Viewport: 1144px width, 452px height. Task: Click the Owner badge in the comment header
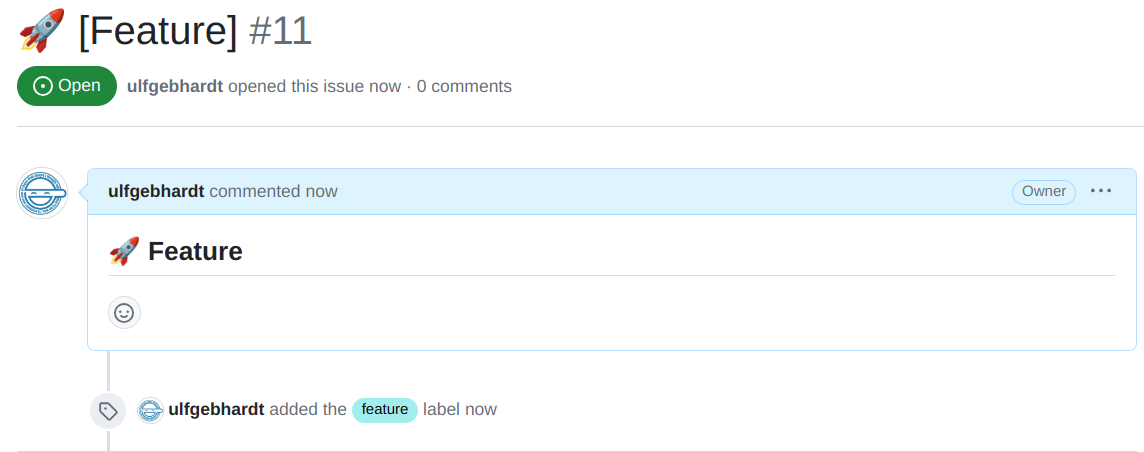(x=1043, y=191)
